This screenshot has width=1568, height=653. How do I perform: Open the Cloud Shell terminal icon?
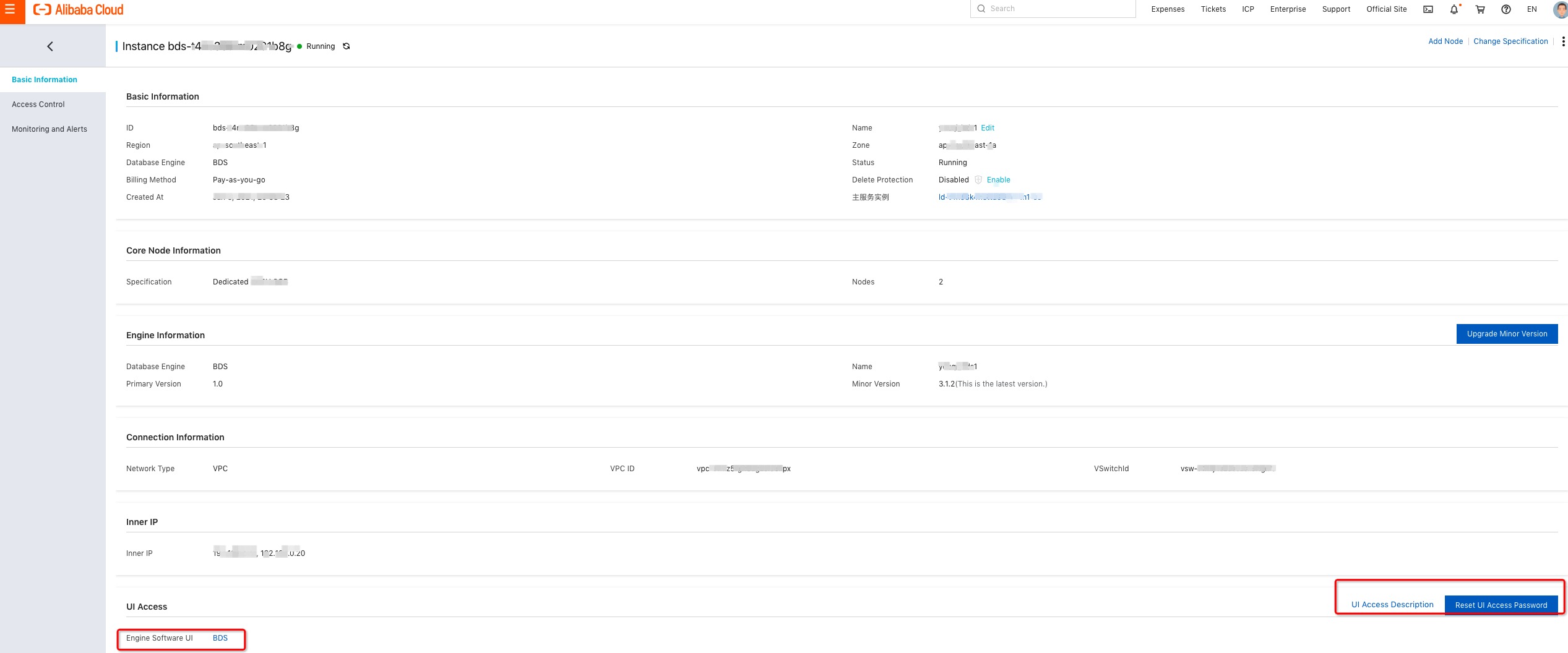[x=1428, y=9]
